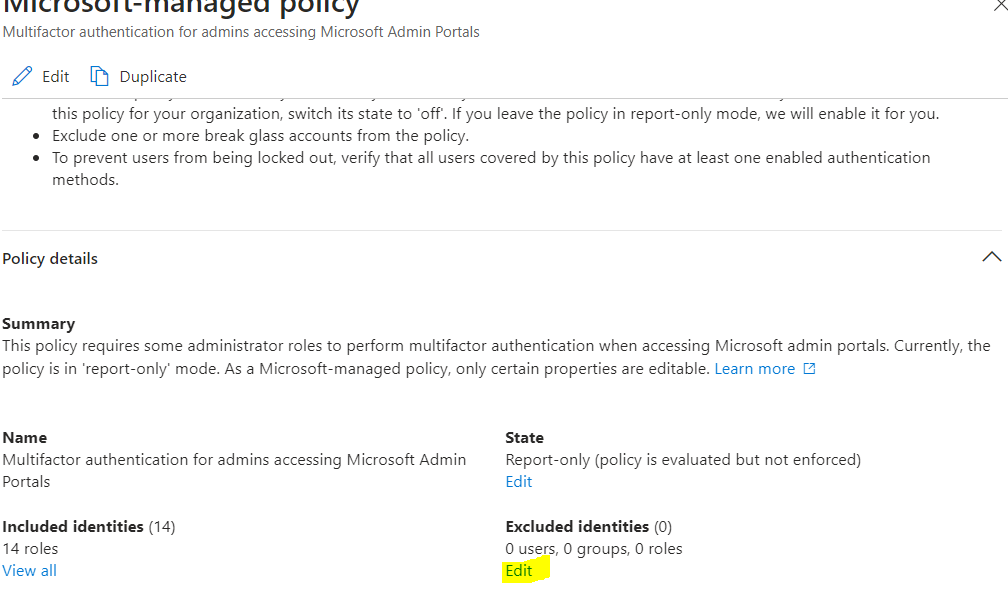The image size is (1008, 597).
Task: Select the Summary heading text
Action: (39, 324)
